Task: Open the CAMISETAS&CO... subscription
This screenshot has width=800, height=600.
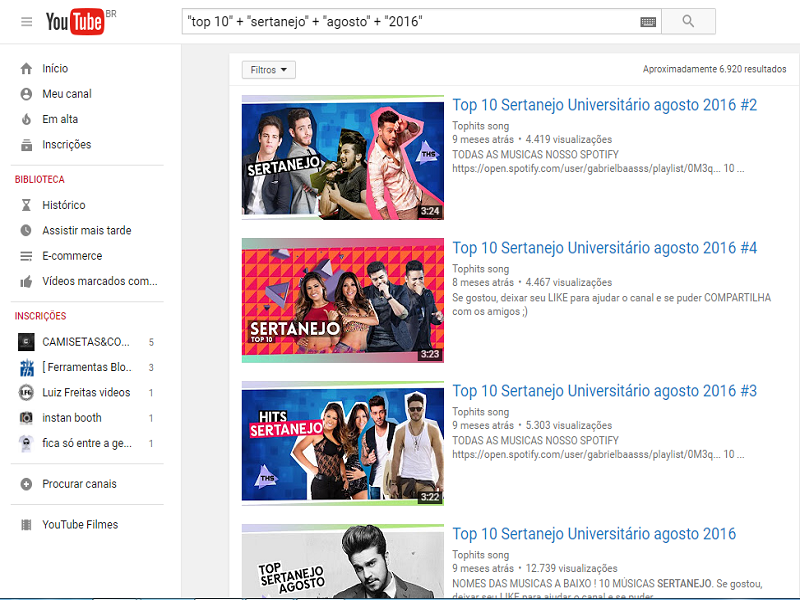Action: (x=86, y=342)
